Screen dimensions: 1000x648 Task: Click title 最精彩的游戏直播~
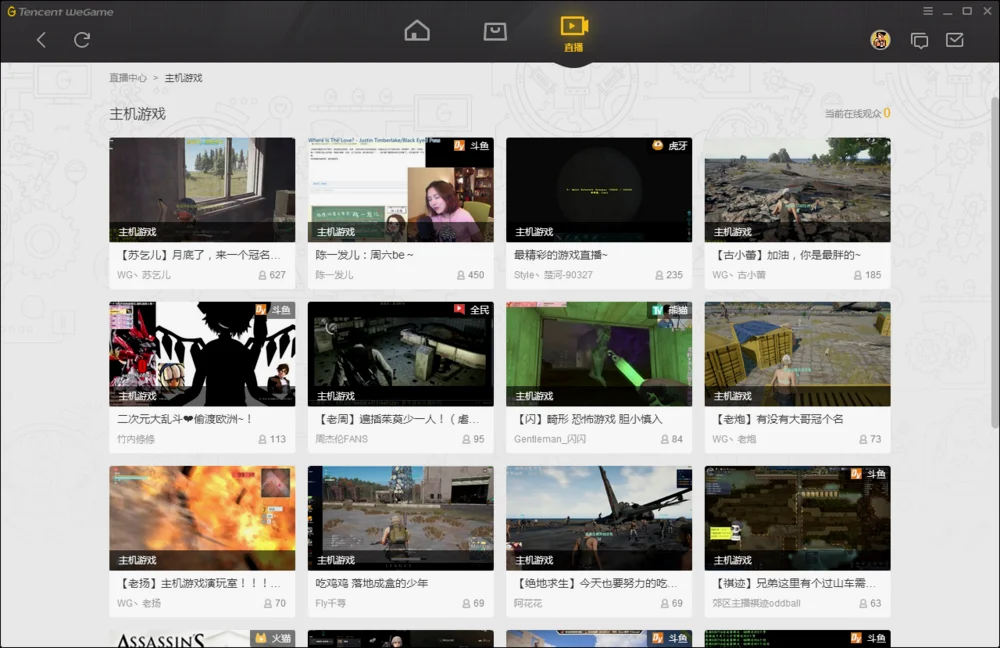561,255
